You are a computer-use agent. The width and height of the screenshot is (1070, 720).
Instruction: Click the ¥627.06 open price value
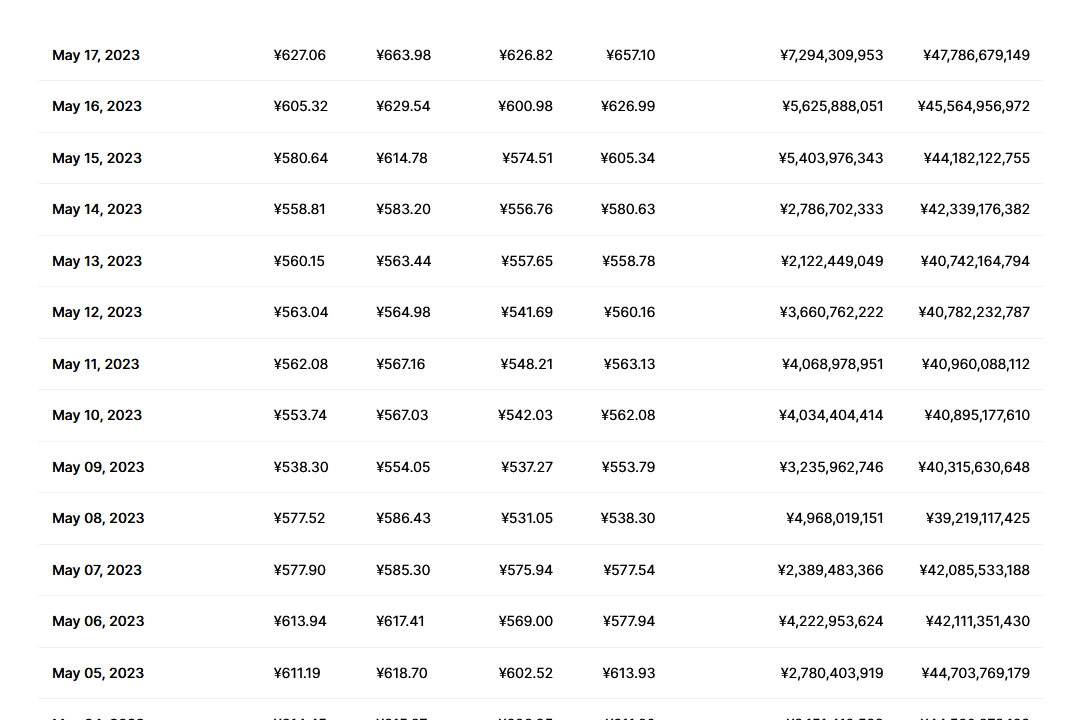coord(300,55)
